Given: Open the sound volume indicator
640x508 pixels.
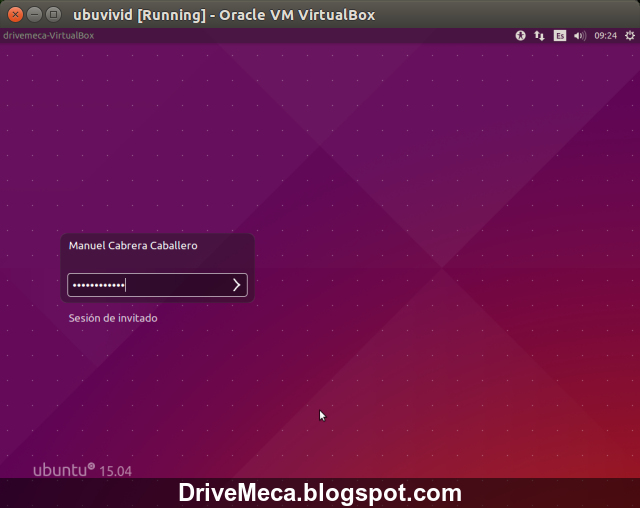Looking at the screenshot, I should pos(580,36).
